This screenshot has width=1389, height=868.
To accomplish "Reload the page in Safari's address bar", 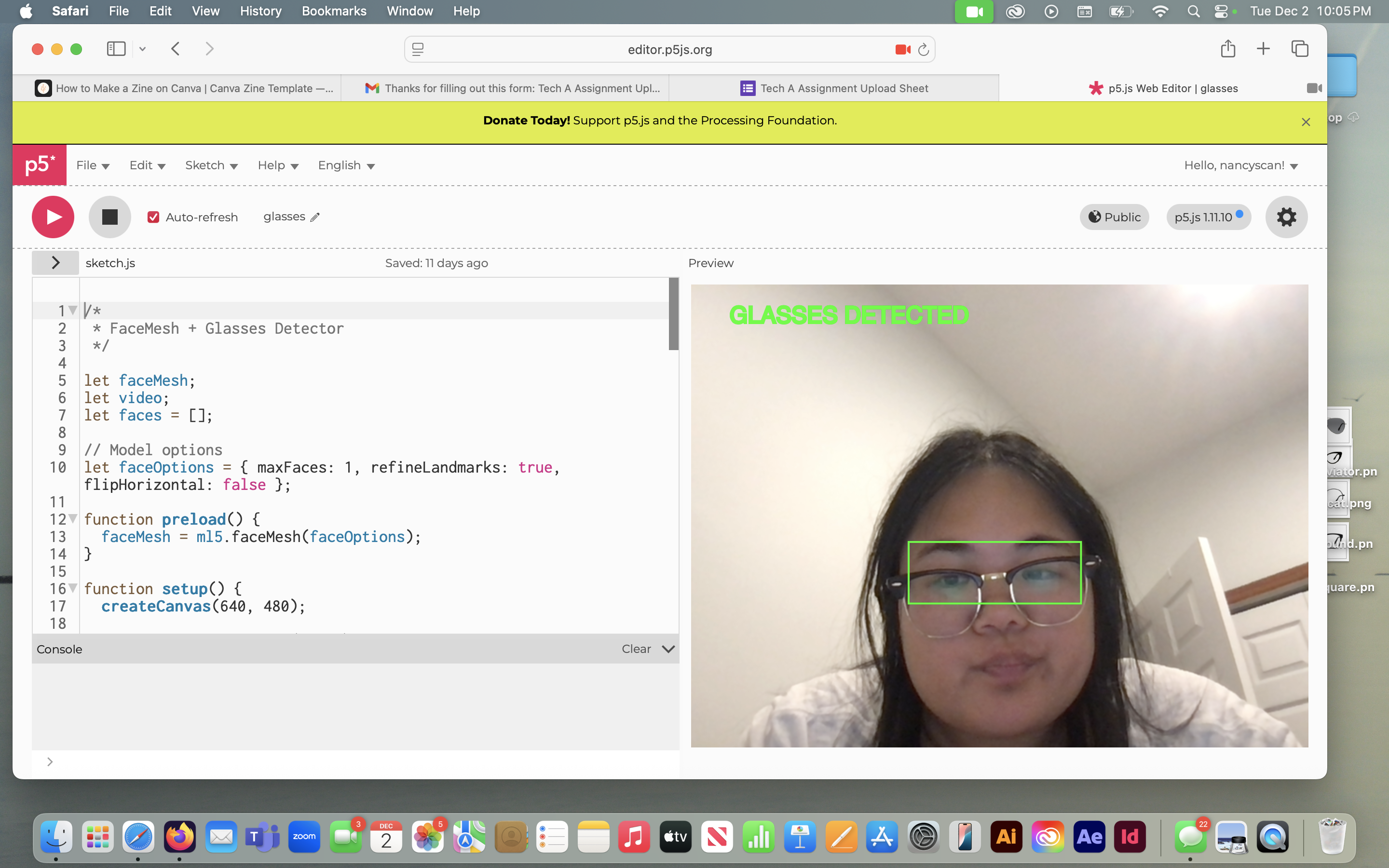I will coord(923,49).
